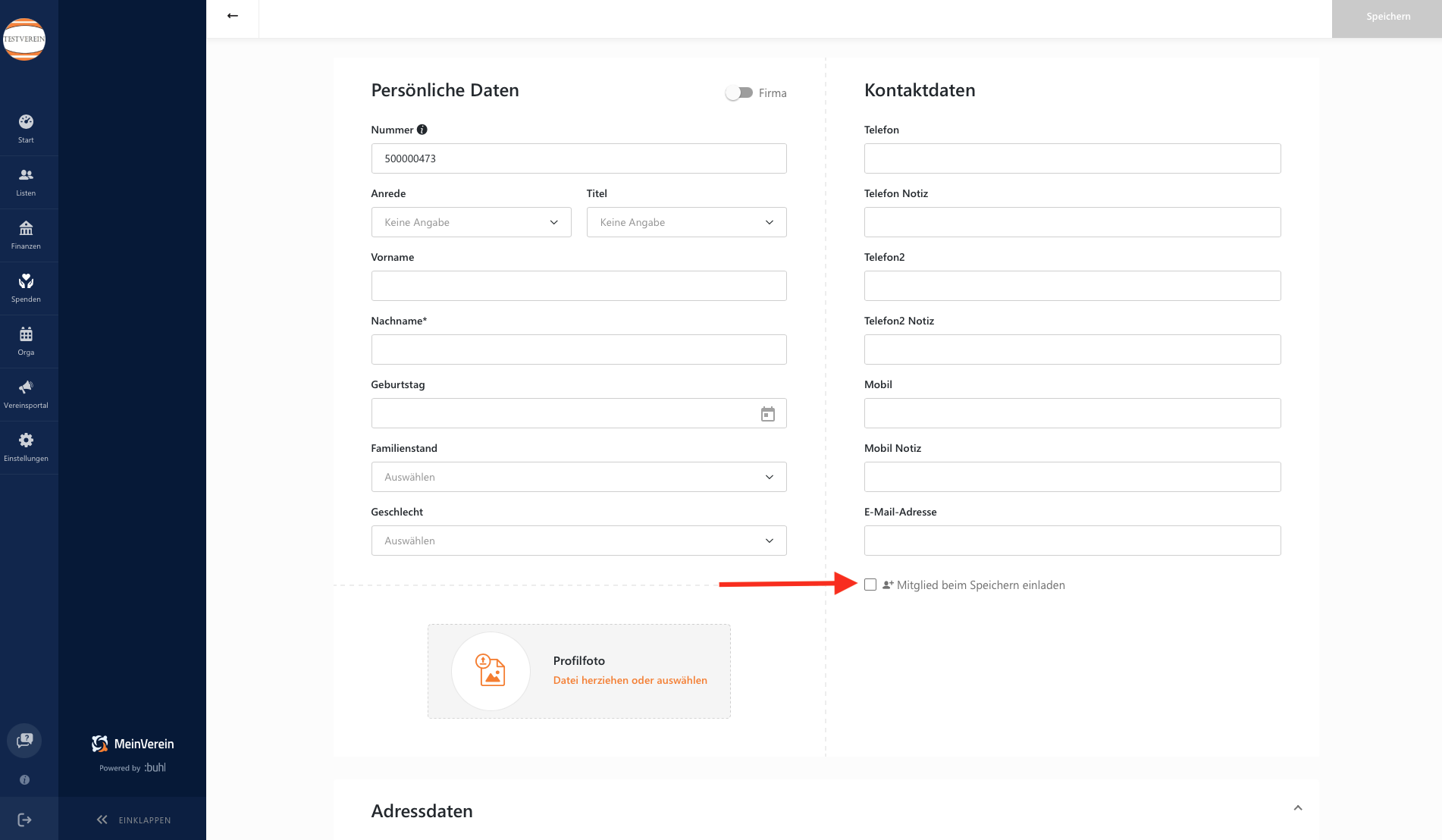Screen dimensions: 1442x840
Task: Click the Persönliche Daten heading
Action: 445,90
